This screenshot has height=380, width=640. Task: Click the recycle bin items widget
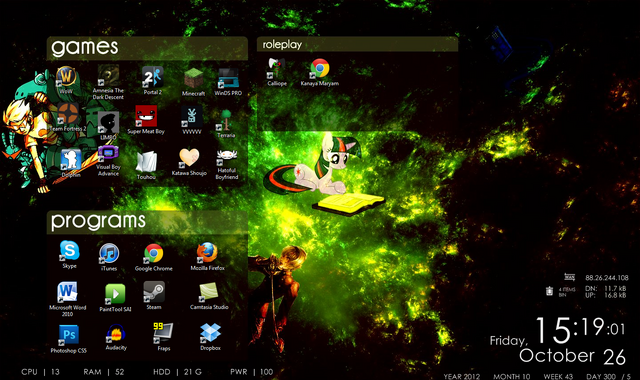(x=560, y=291)
